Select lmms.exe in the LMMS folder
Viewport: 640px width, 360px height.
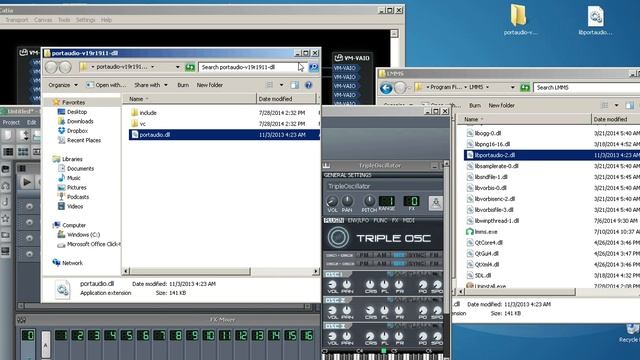pyautogui.click(x=486, y=231)
